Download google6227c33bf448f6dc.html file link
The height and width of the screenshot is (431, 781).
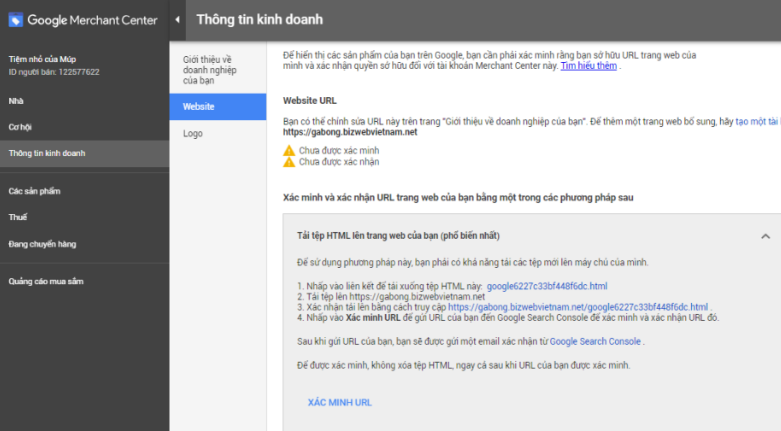(547, 286)
